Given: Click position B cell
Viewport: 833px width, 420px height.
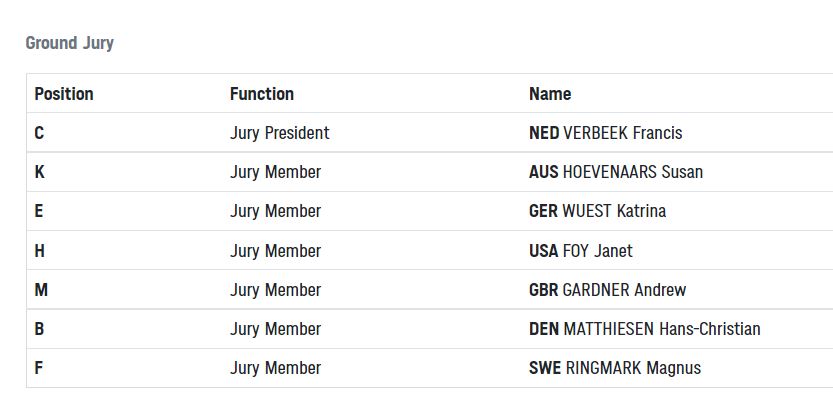Looking at the screenshot, I should [x=39, y=329].
